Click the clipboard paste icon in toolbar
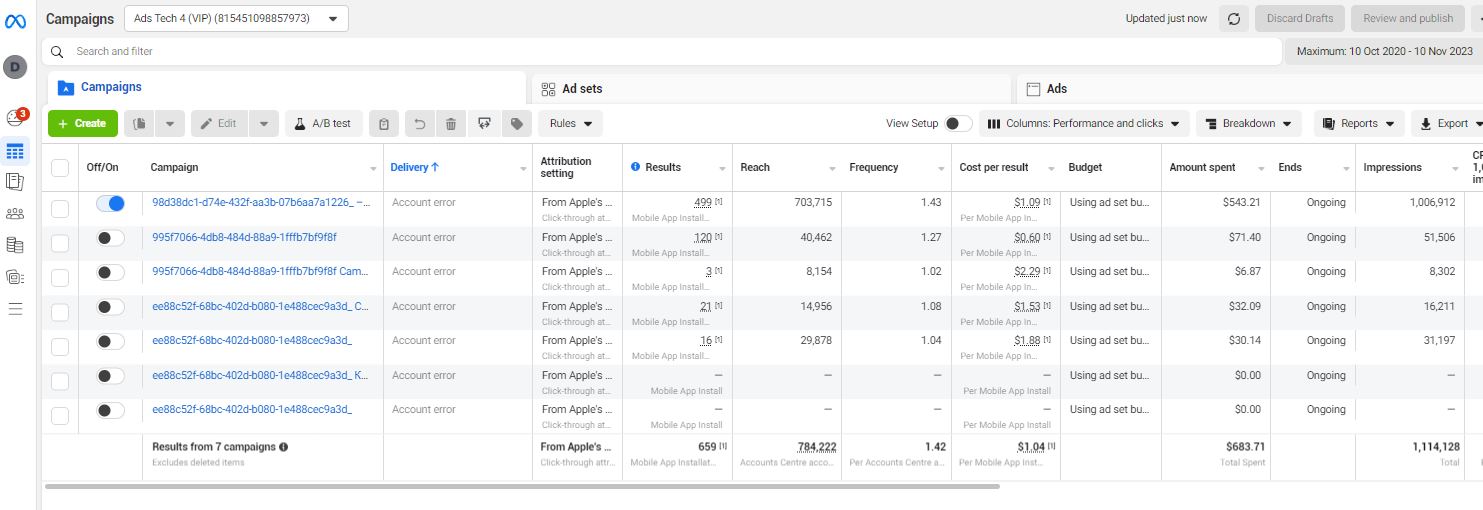 click(x=384, y=124)
